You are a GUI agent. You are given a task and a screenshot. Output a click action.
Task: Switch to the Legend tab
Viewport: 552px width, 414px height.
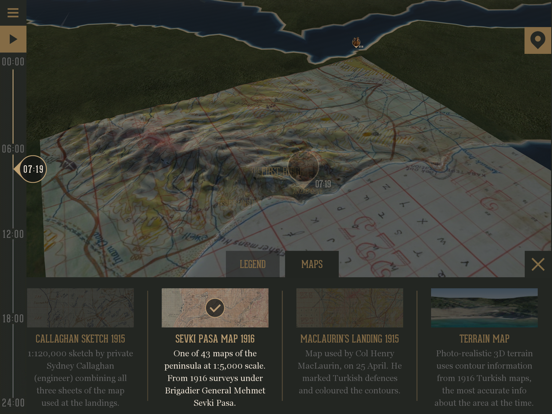coord(253,264)
